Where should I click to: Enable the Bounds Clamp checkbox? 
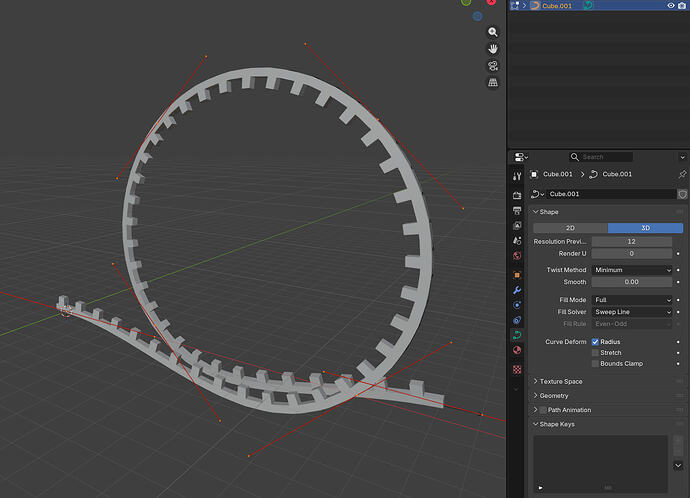596,364
